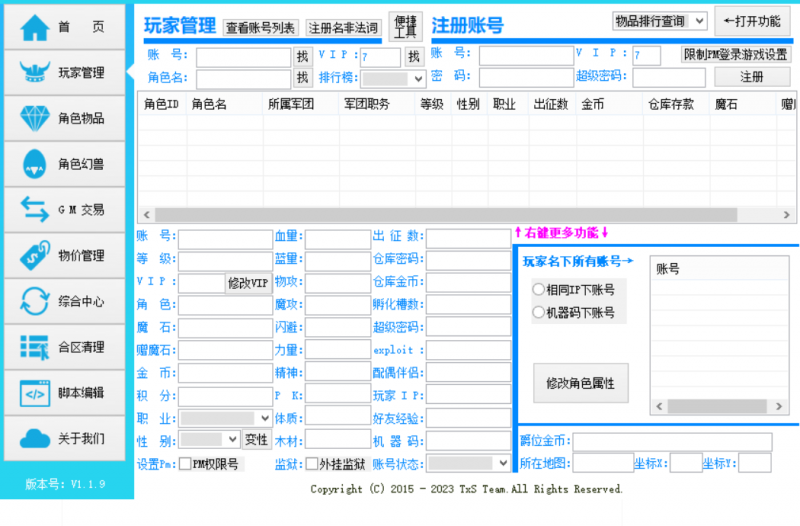Focus the 密码 field in 注册账号
Image resolution: width=800 pixels, height=526 pixels.
coord(526,77)
